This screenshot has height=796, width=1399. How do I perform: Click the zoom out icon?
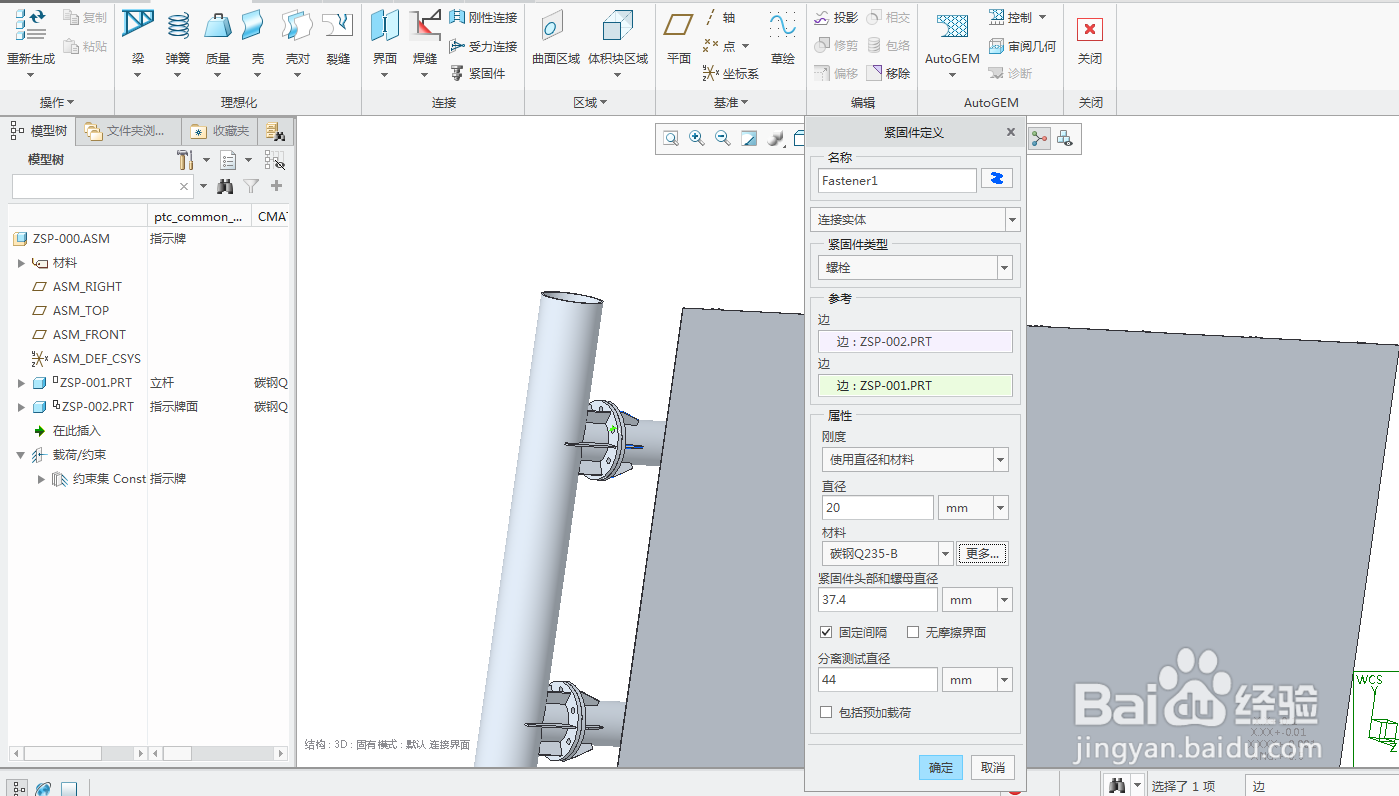coord(723,139)
